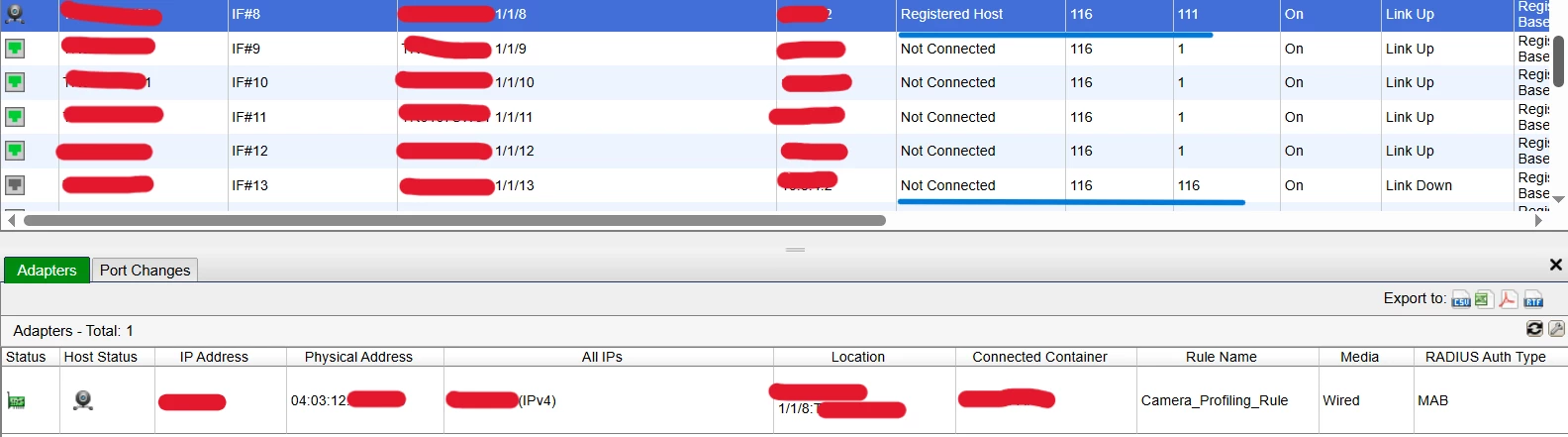The height and width of the screenshot is (437, 1568).
Task: Export adapters list to Excel
Action: coord(1483,299)
